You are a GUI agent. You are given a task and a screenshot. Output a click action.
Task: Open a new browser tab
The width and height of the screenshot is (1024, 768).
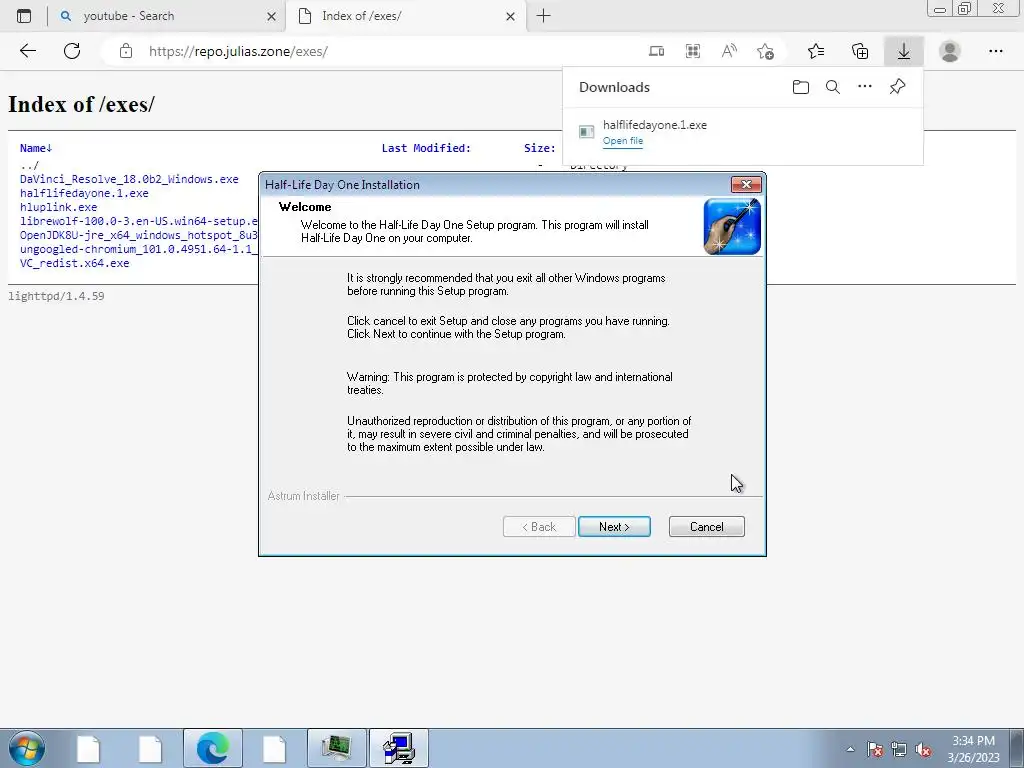(543, 16)
